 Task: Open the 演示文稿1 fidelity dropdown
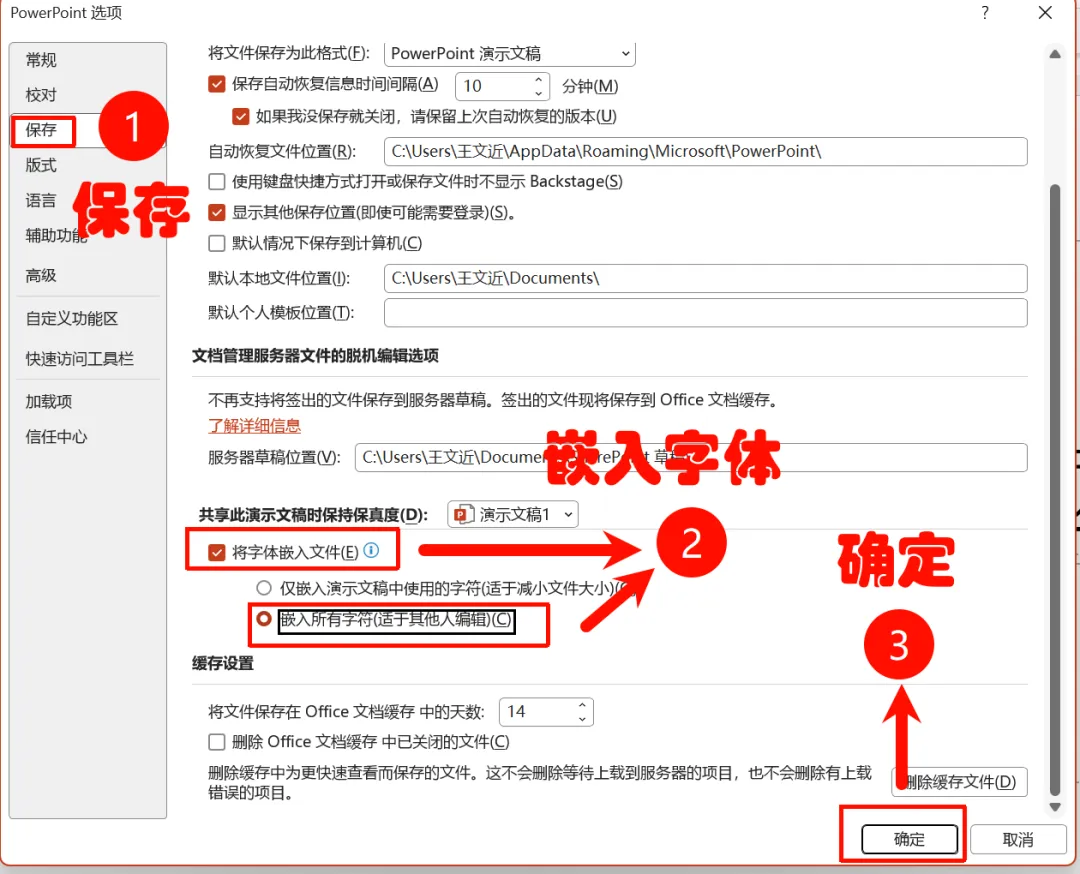(x=512, y=514)
